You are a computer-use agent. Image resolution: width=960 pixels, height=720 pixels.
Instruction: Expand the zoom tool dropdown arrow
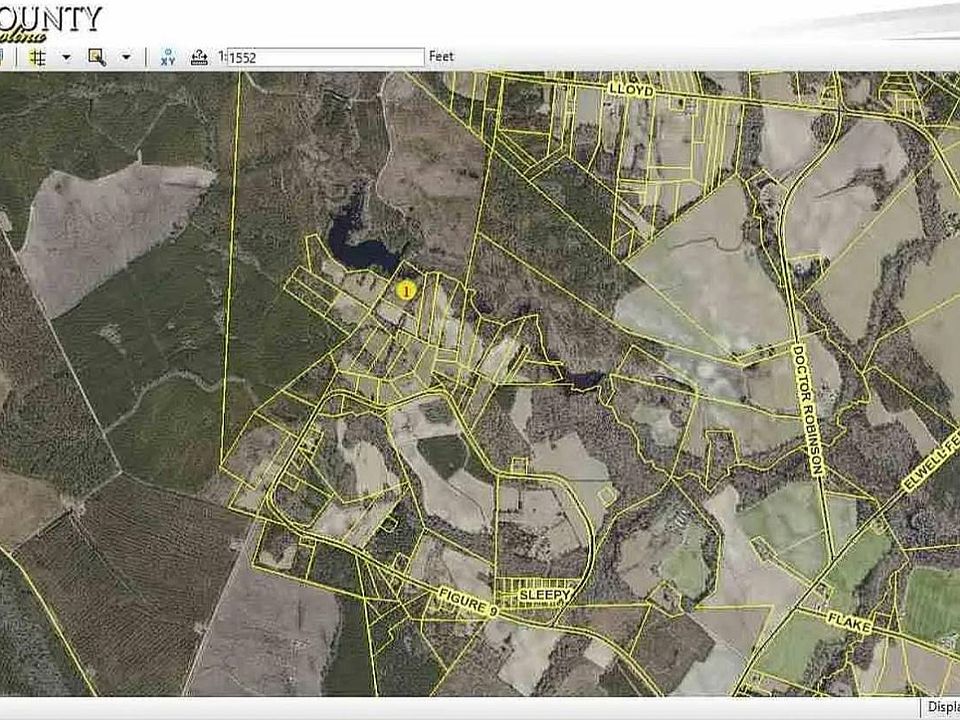[x=126, y=58]
